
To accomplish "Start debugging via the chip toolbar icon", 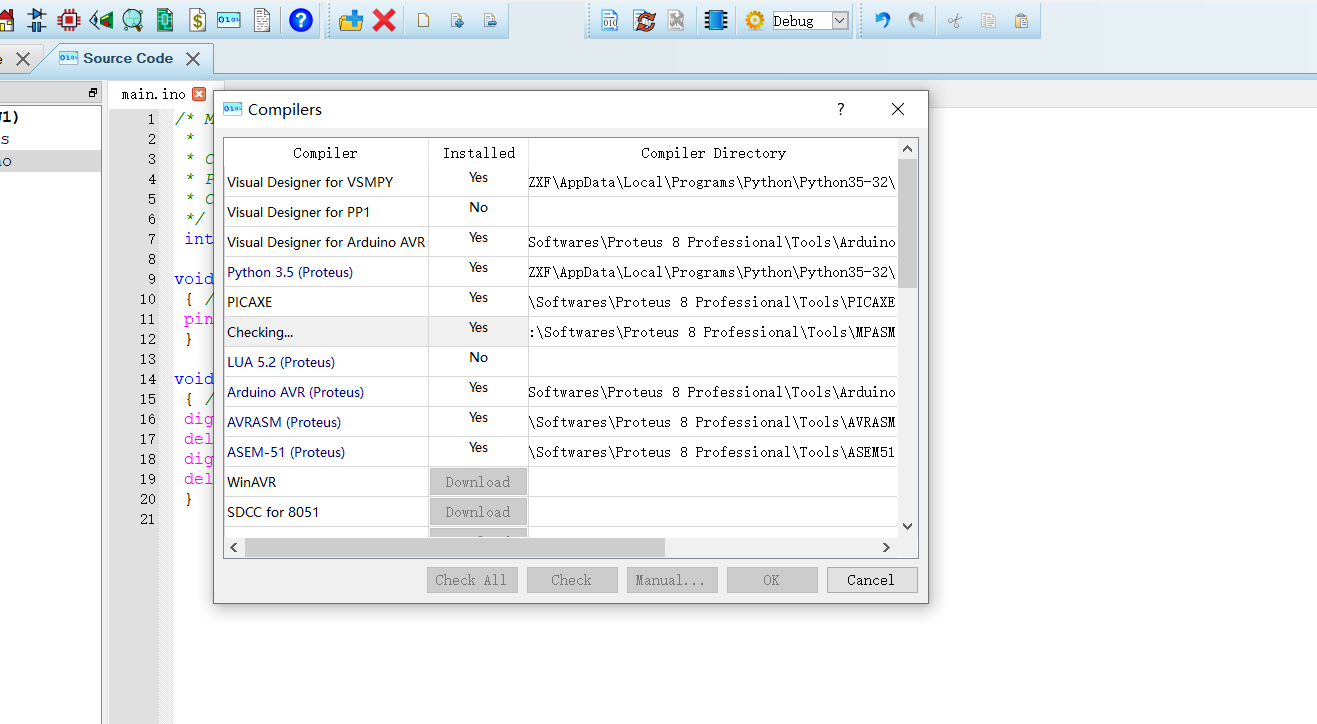I will [714, 20].
